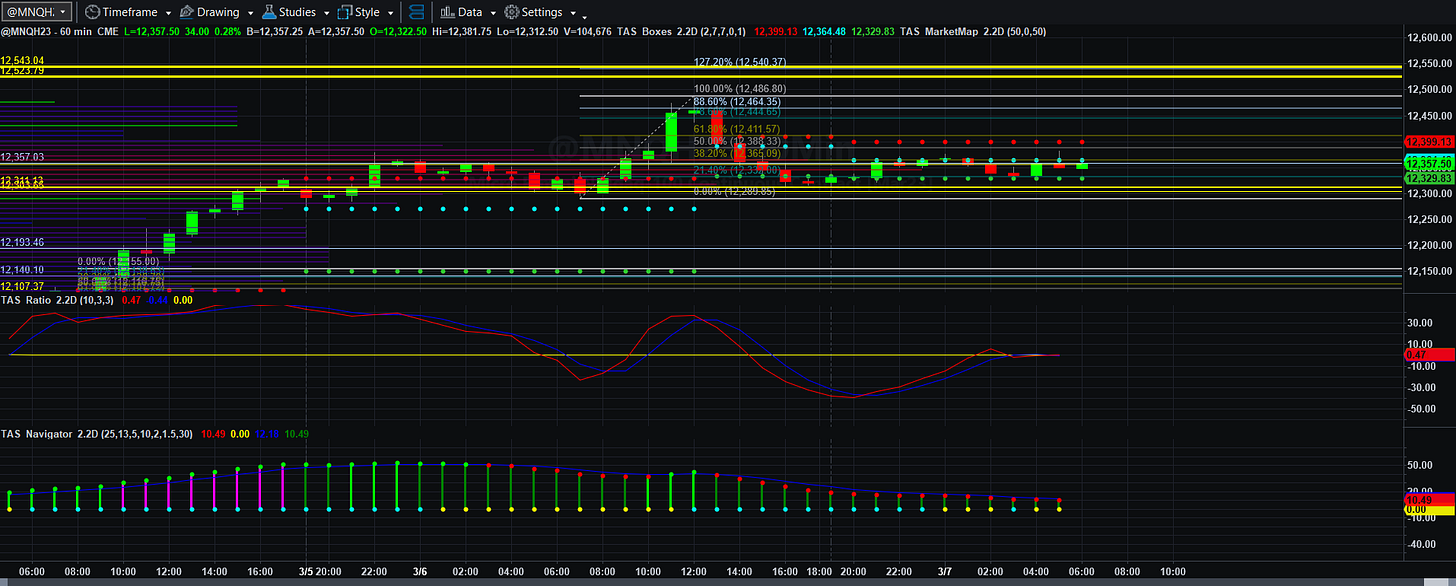This screenshot has width=1456, height=586.
Task: Click the TAS Ratio 2.2D indicator label
Action: pyautogui.click(x=40, y=299)
